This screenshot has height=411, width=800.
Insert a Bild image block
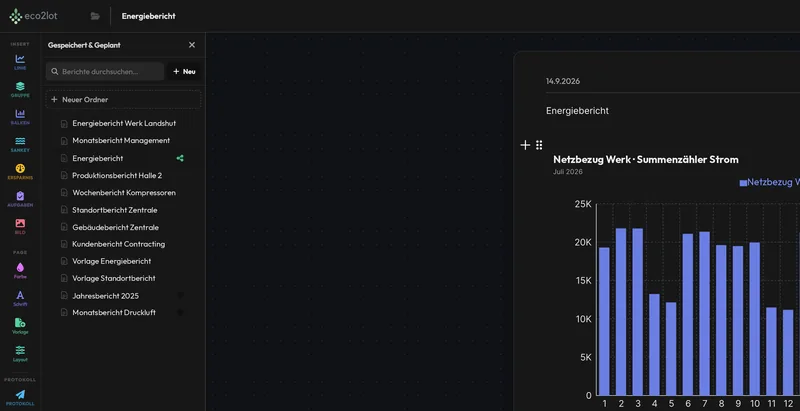pyautogui.click(x=20, y=227)
